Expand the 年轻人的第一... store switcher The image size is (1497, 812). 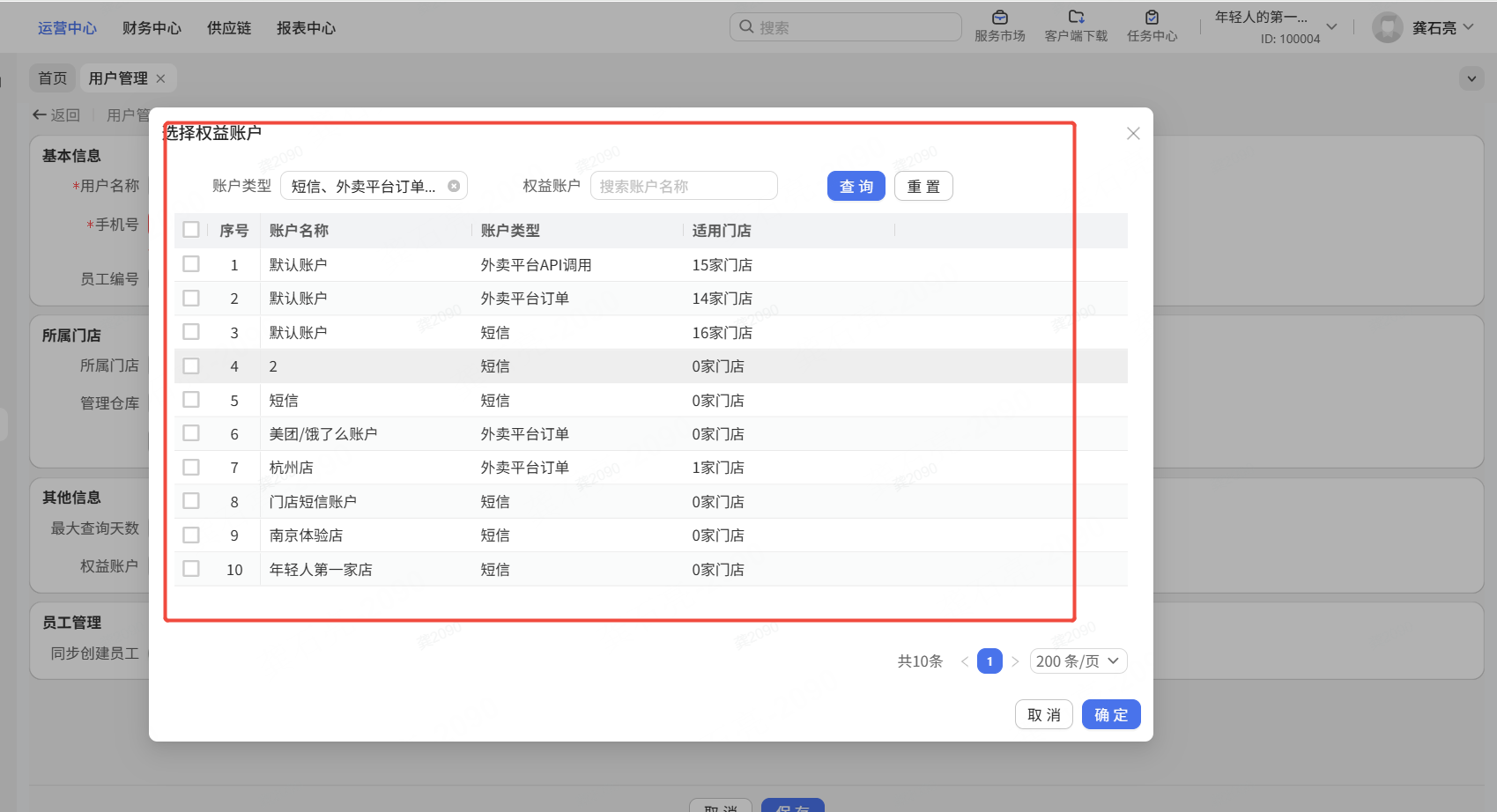pyautogui.click(x=1331, y=27)
